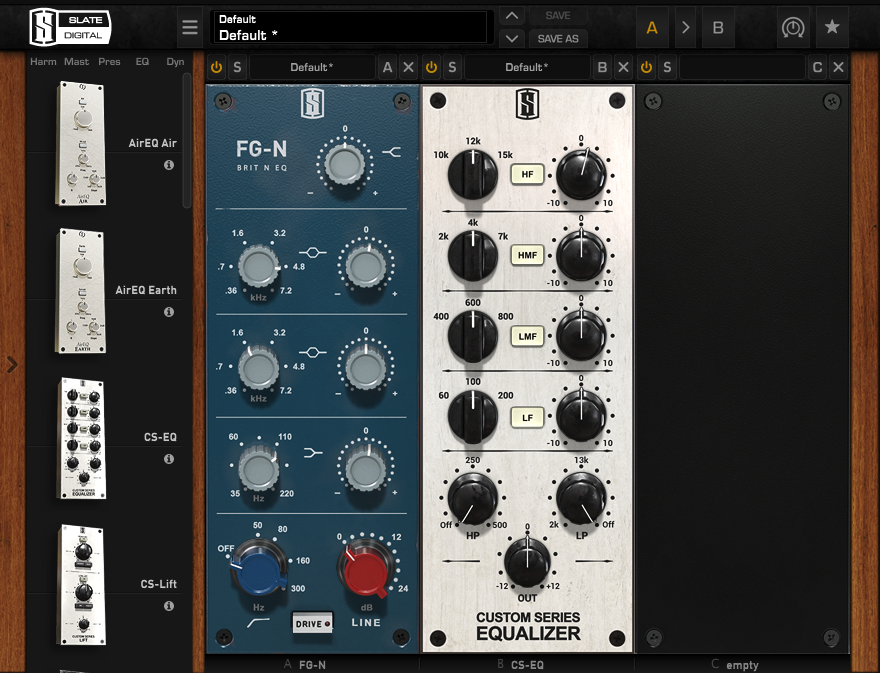Open slot B preset dropdown Default*
Screen dimensions: 882x673
pyautogui.click(x=526, y=68)
